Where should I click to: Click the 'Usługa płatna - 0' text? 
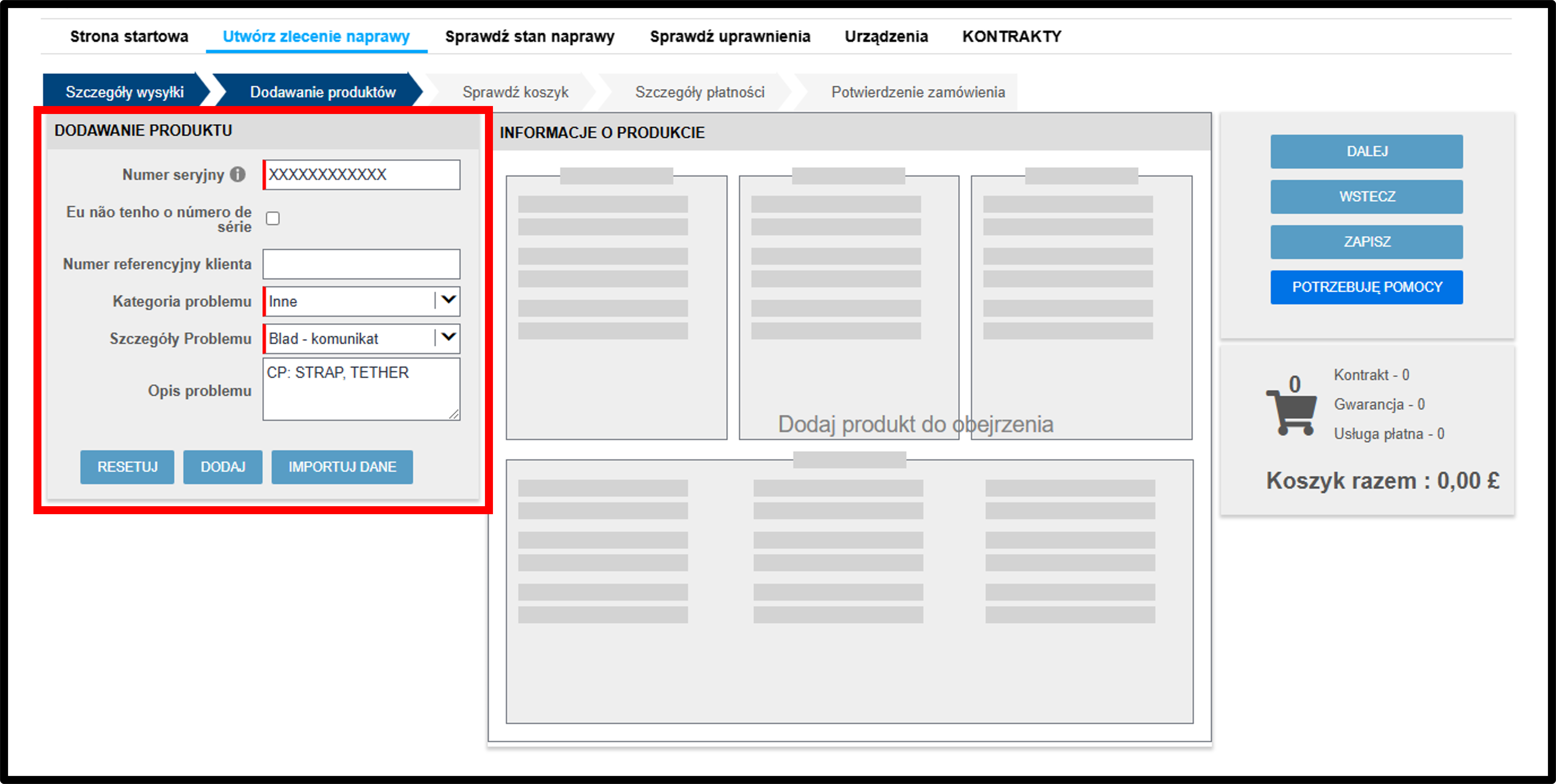(x=1389, y=434)
